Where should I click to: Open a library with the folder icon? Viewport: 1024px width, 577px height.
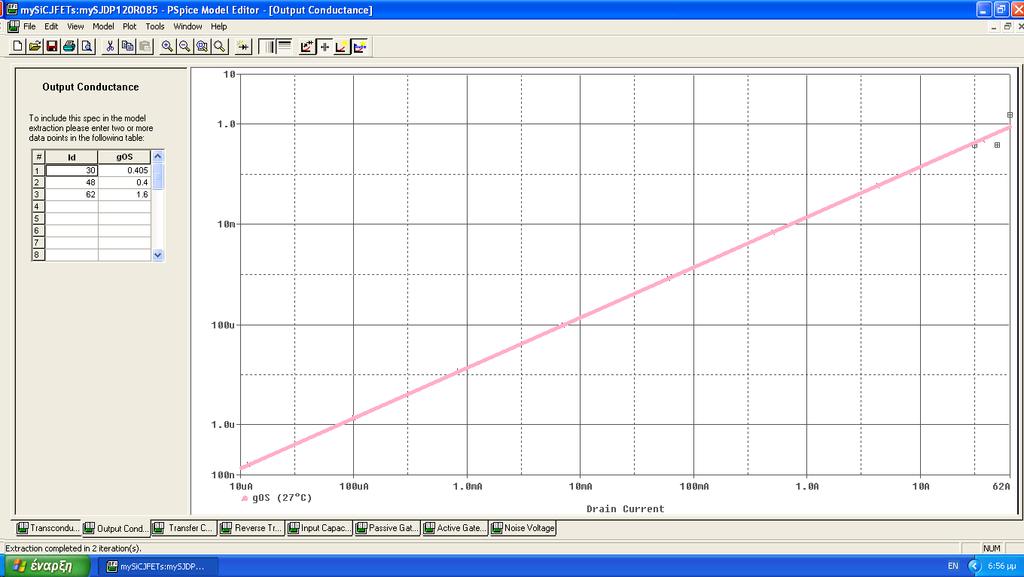(x=35, y=46)
